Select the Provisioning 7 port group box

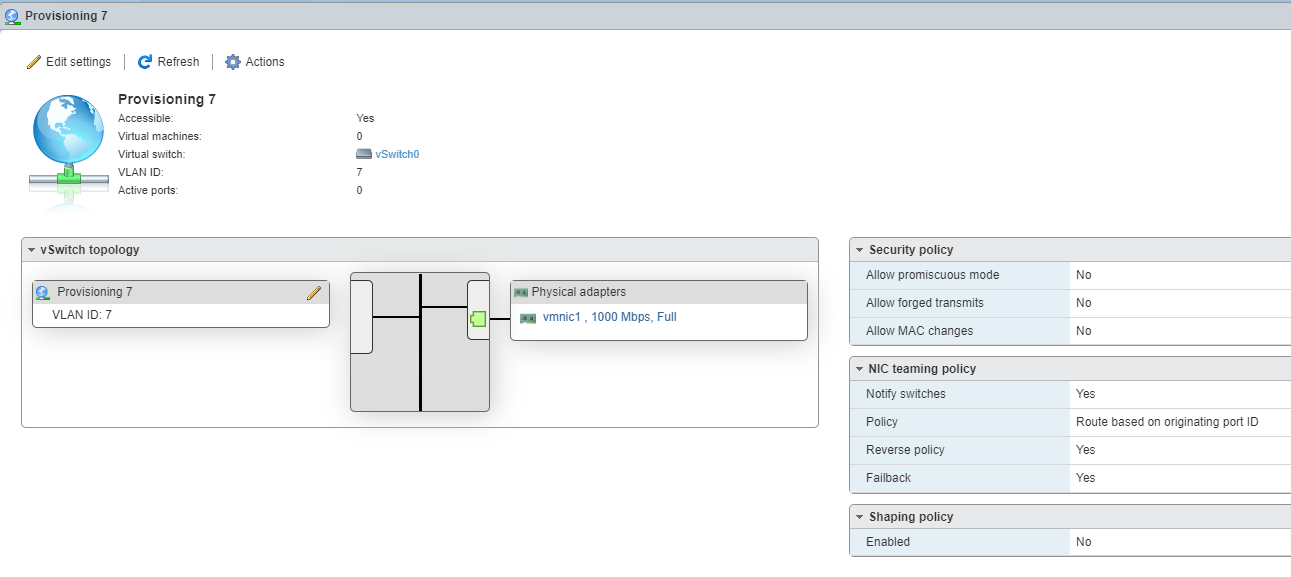pyautogui.click(x=181, y=304)
